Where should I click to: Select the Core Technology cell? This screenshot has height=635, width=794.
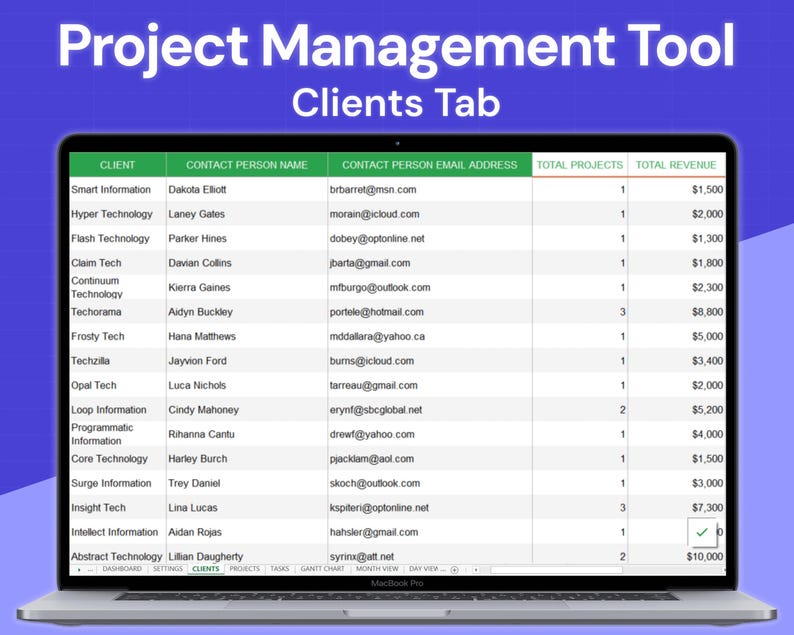click(117, 459)
